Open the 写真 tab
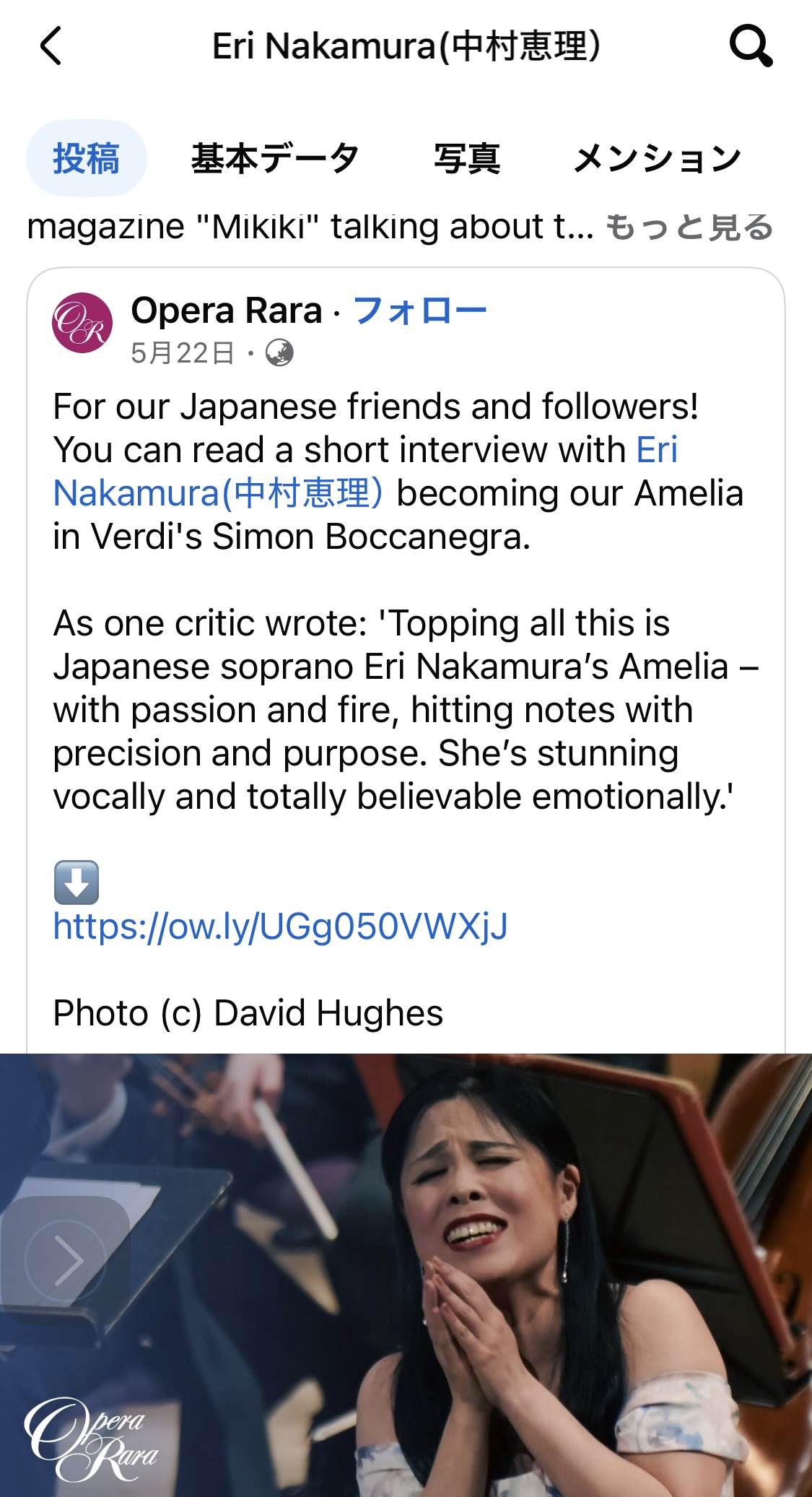 click(467, 158)
